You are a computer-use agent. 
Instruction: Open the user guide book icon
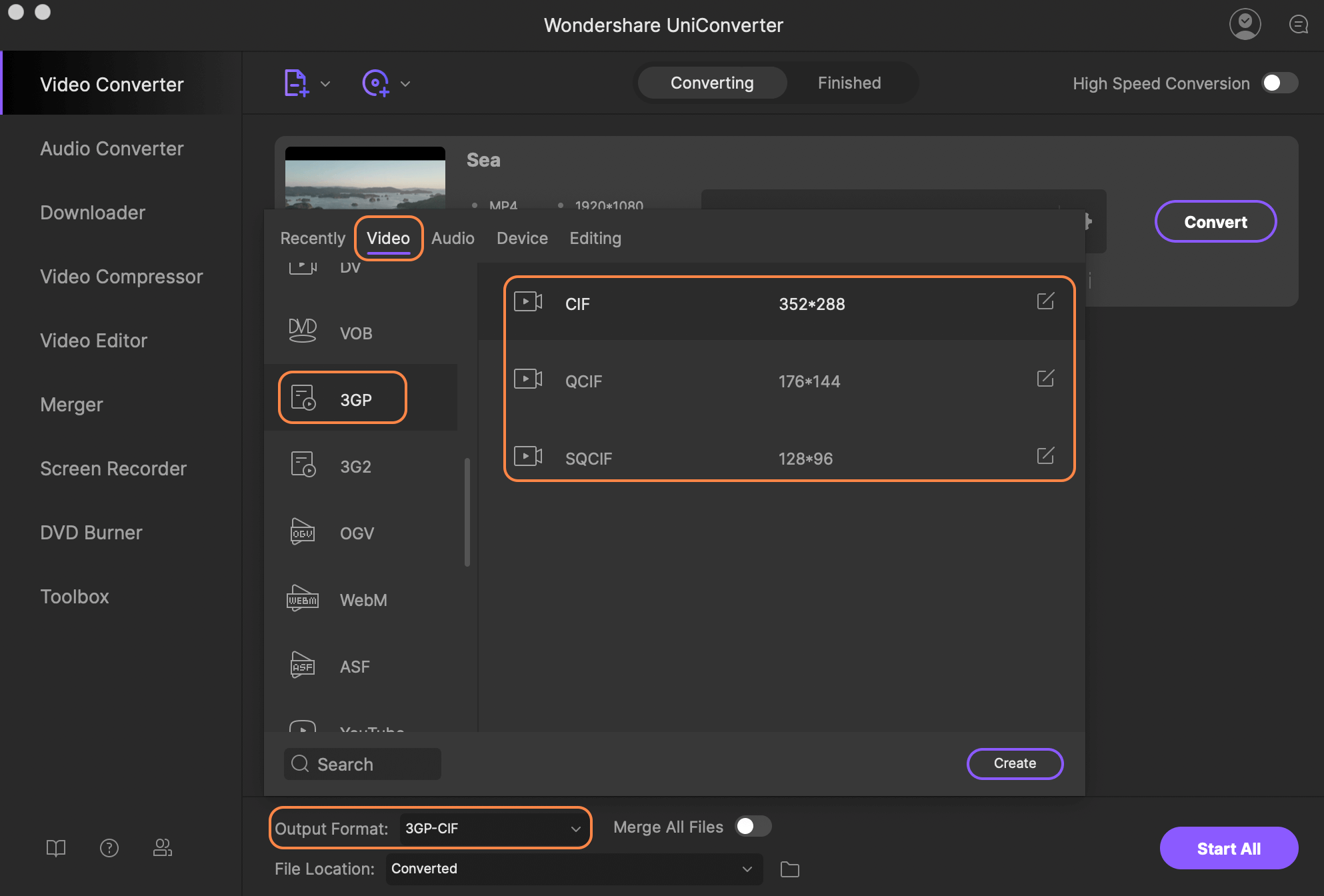click(56, 848)
